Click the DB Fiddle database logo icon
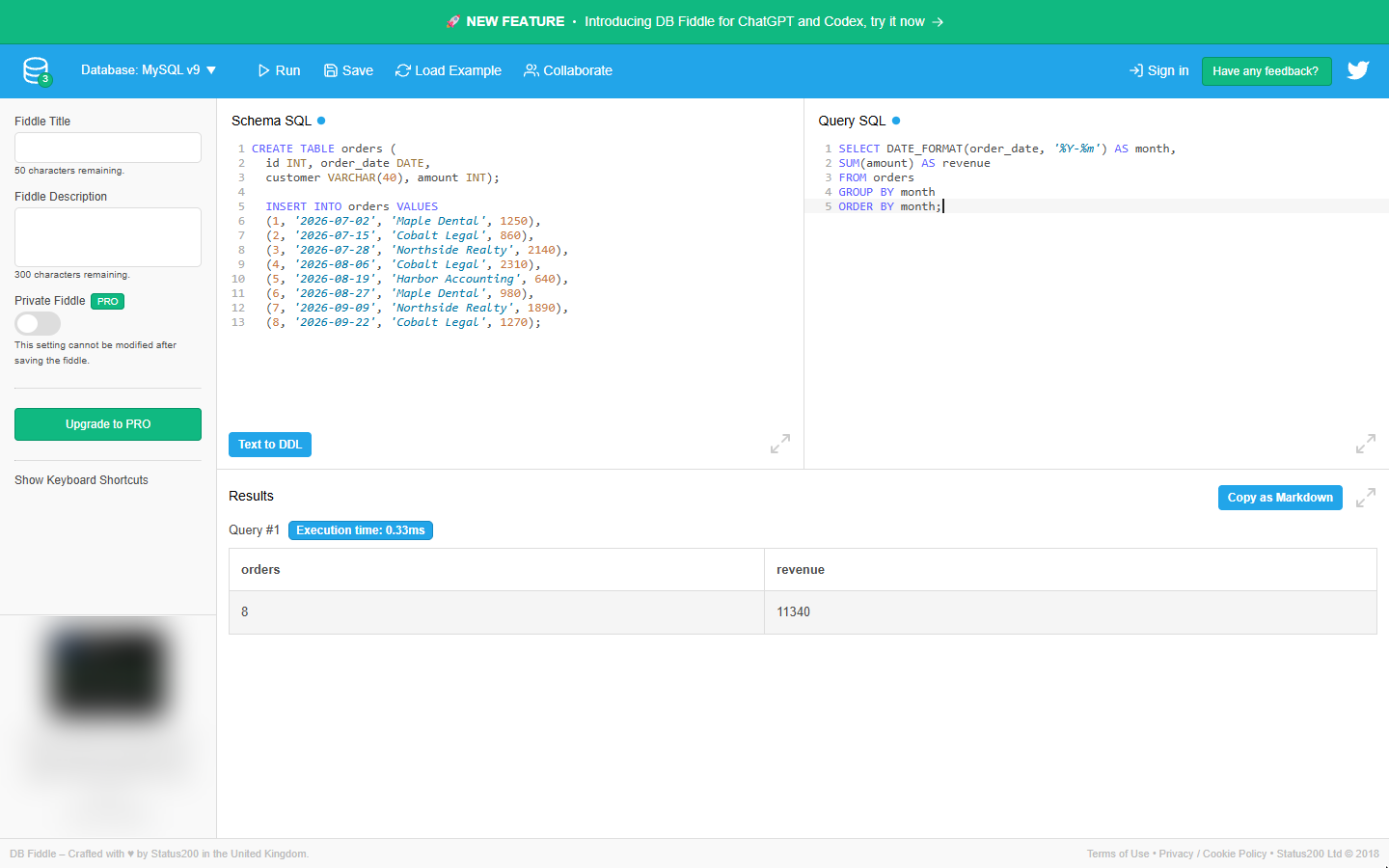Viewport: 1389px width, 868px height. pyautogui.click(x=37, y=71)
